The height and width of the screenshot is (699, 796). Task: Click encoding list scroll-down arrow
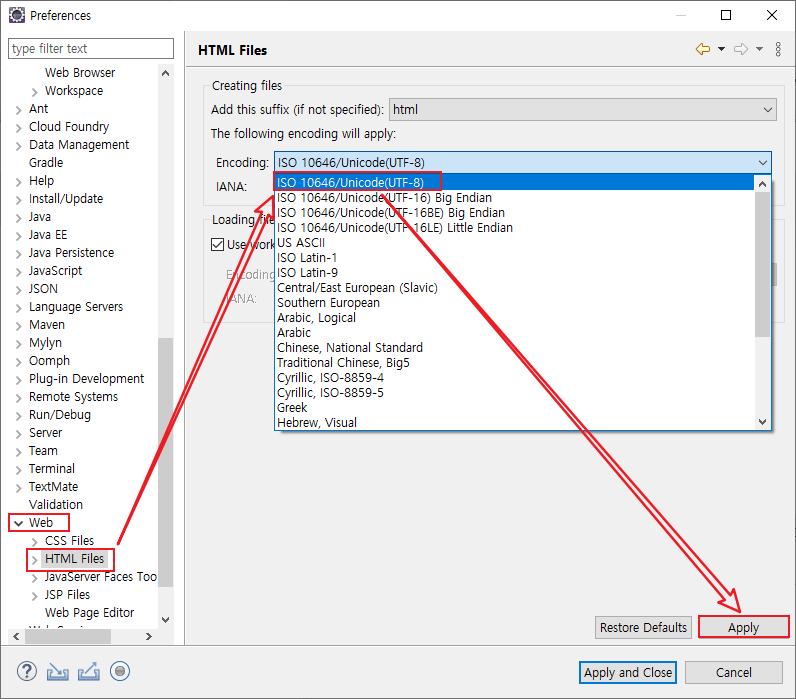tap(762, 422)
